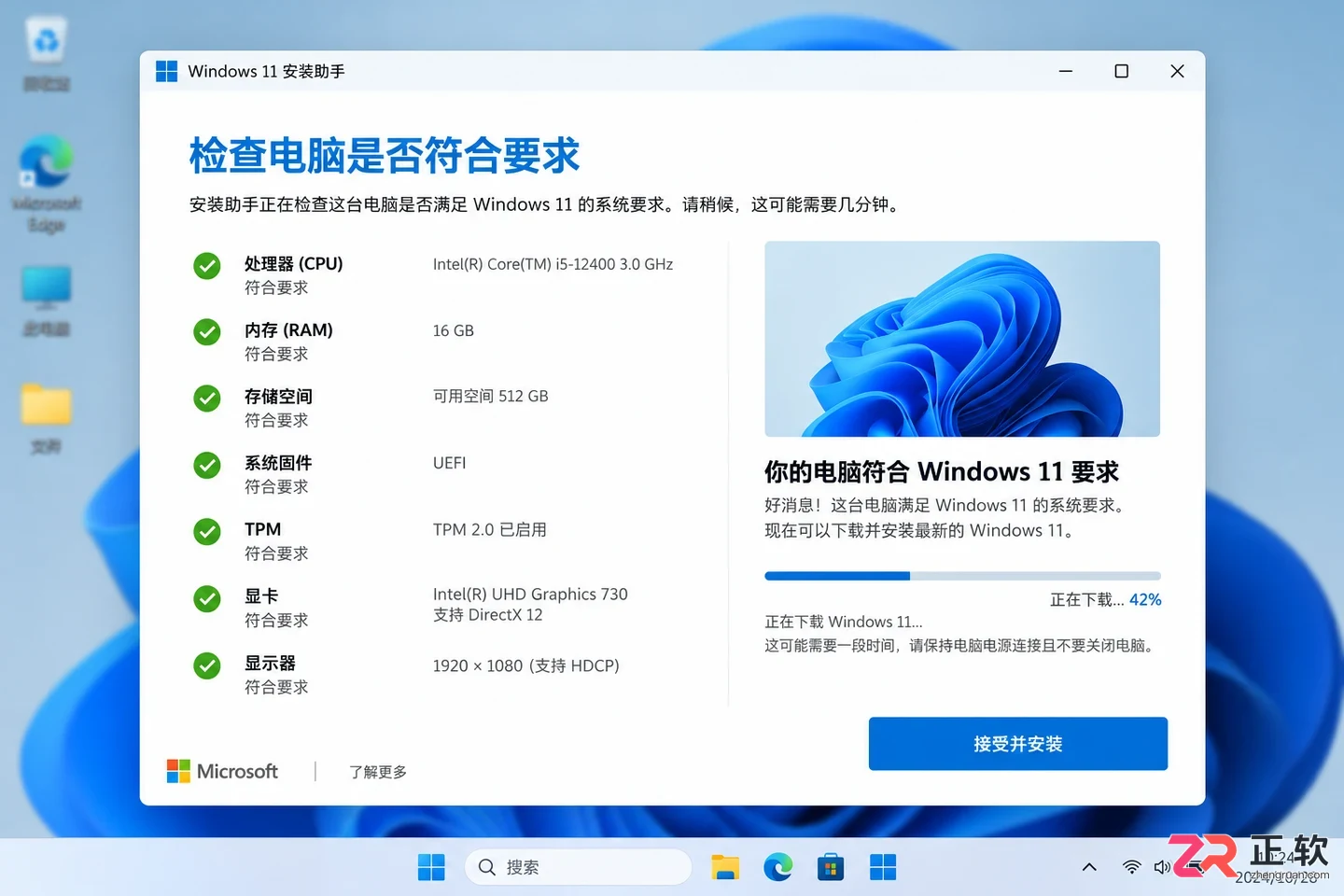Click the Windows 11 bloom wallpaper image
Image resolution: width=1344 pixels, height=896 pixels.
tap(962, 339)
